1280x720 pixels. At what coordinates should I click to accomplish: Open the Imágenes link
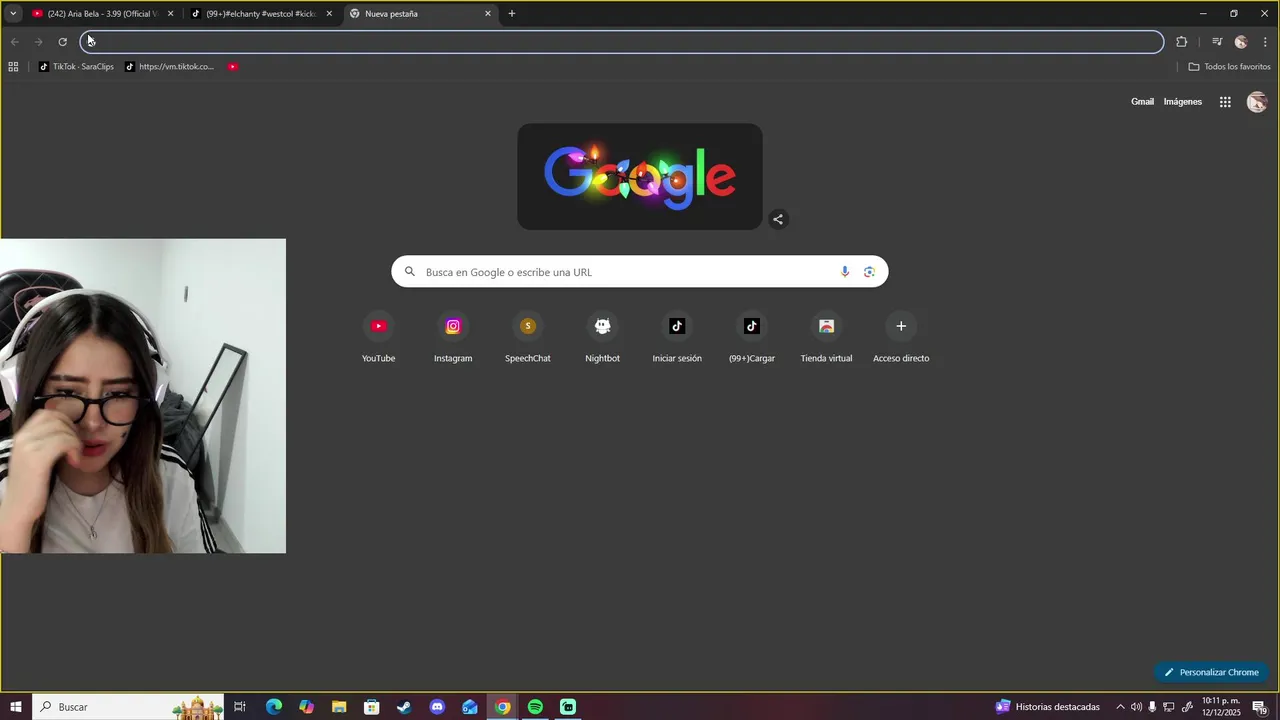tap(1183, 102)
